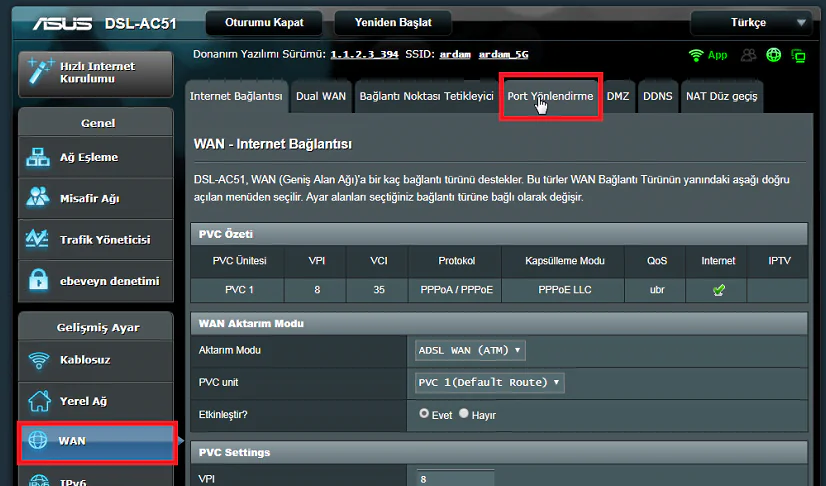Click the guest network users status icon
This screenshot has width=826, height=486.
coord(749,55)
